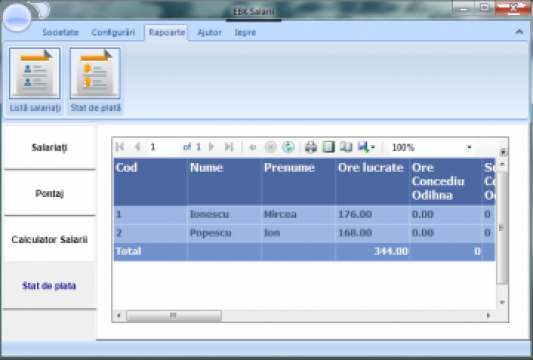The image size is (533, 360).
Task: Click the Nume column header
Action: [x=224, y=182]
